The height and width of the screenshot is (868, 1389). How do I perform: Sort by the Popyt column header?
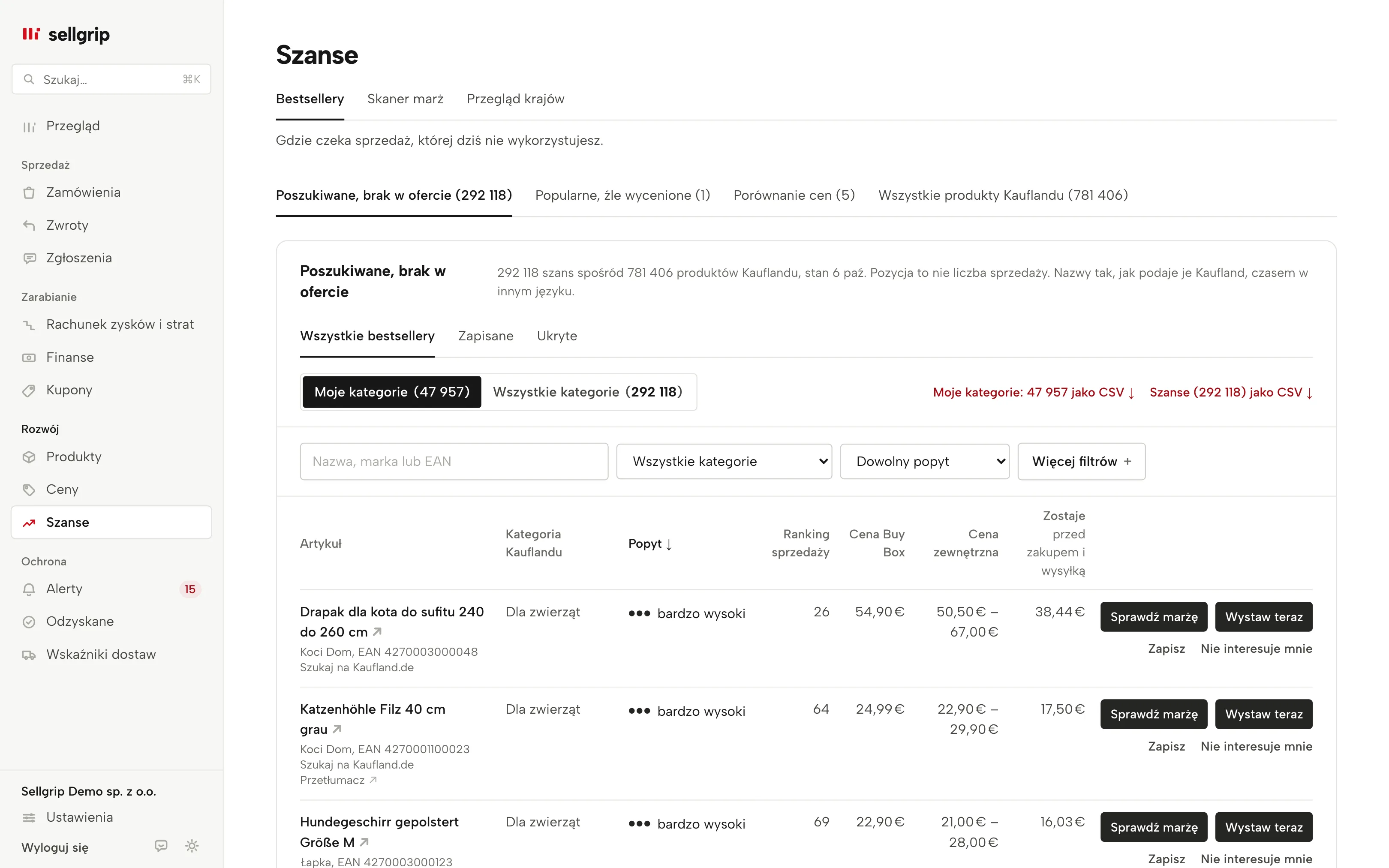(x=650, y=544)
